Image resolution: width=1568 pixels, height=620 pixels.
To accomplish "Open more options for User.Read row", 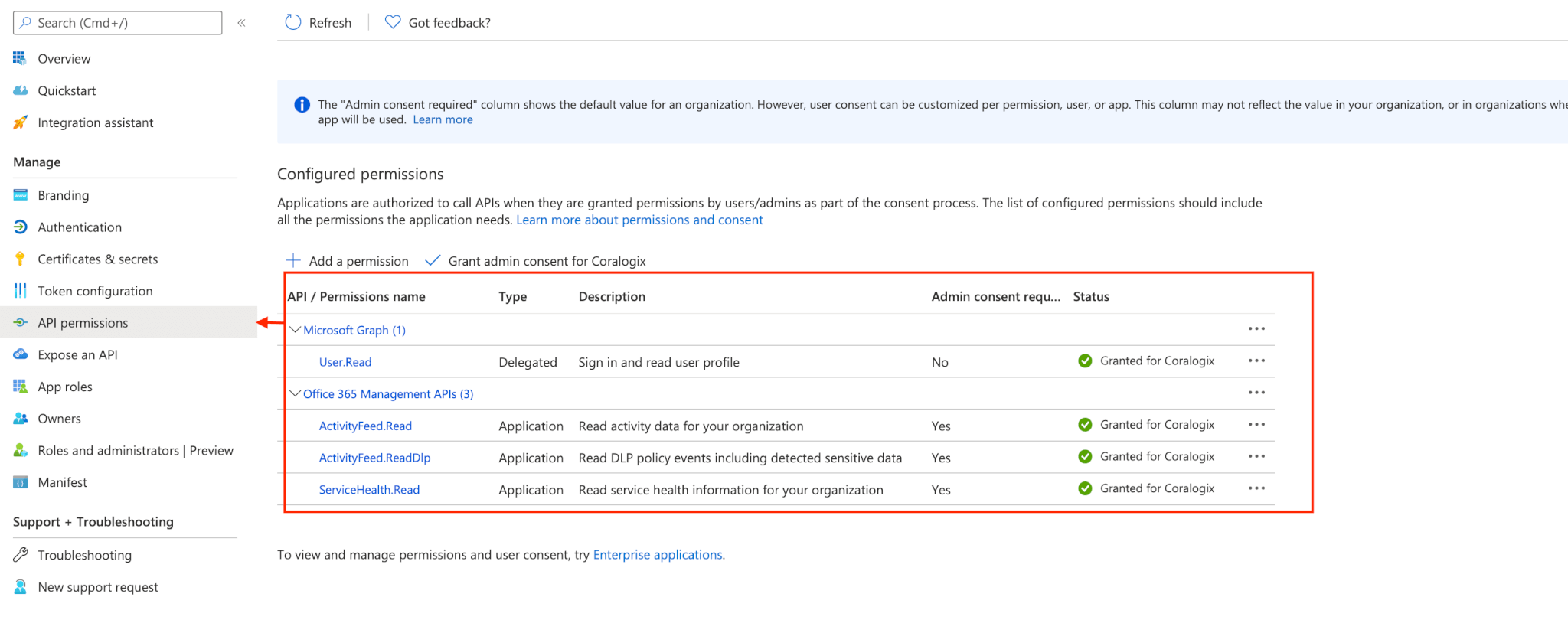I will coord(1256,361).
